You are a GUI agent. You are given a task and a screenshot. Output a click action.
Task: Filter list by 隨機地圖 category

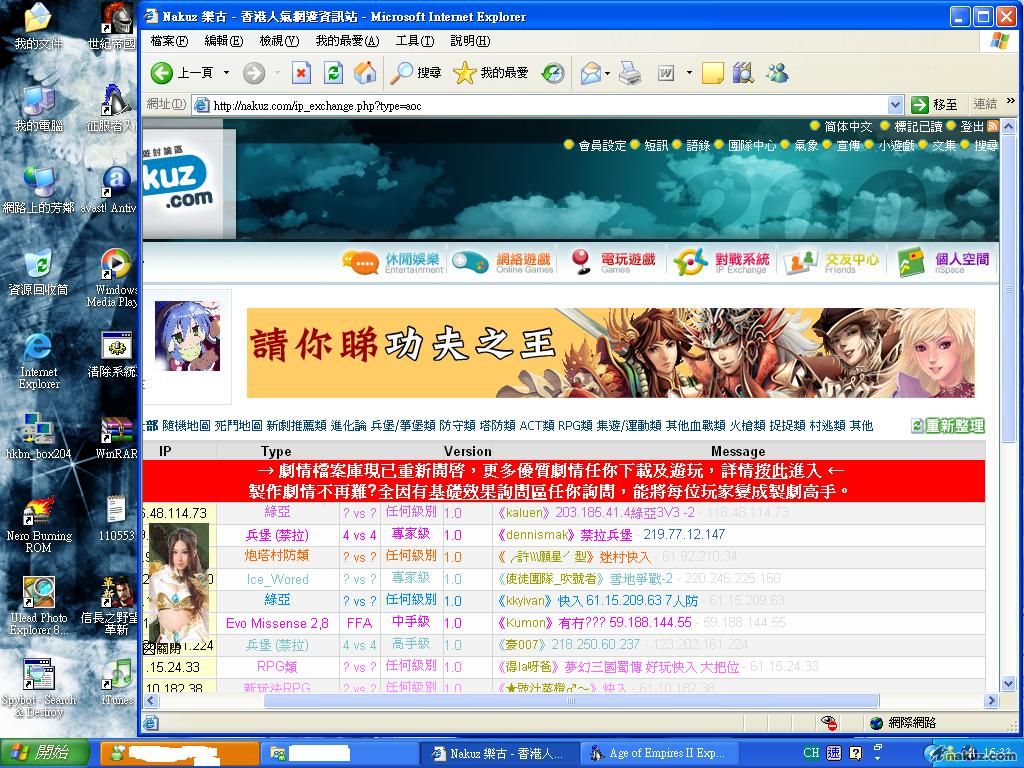(186, 426)
